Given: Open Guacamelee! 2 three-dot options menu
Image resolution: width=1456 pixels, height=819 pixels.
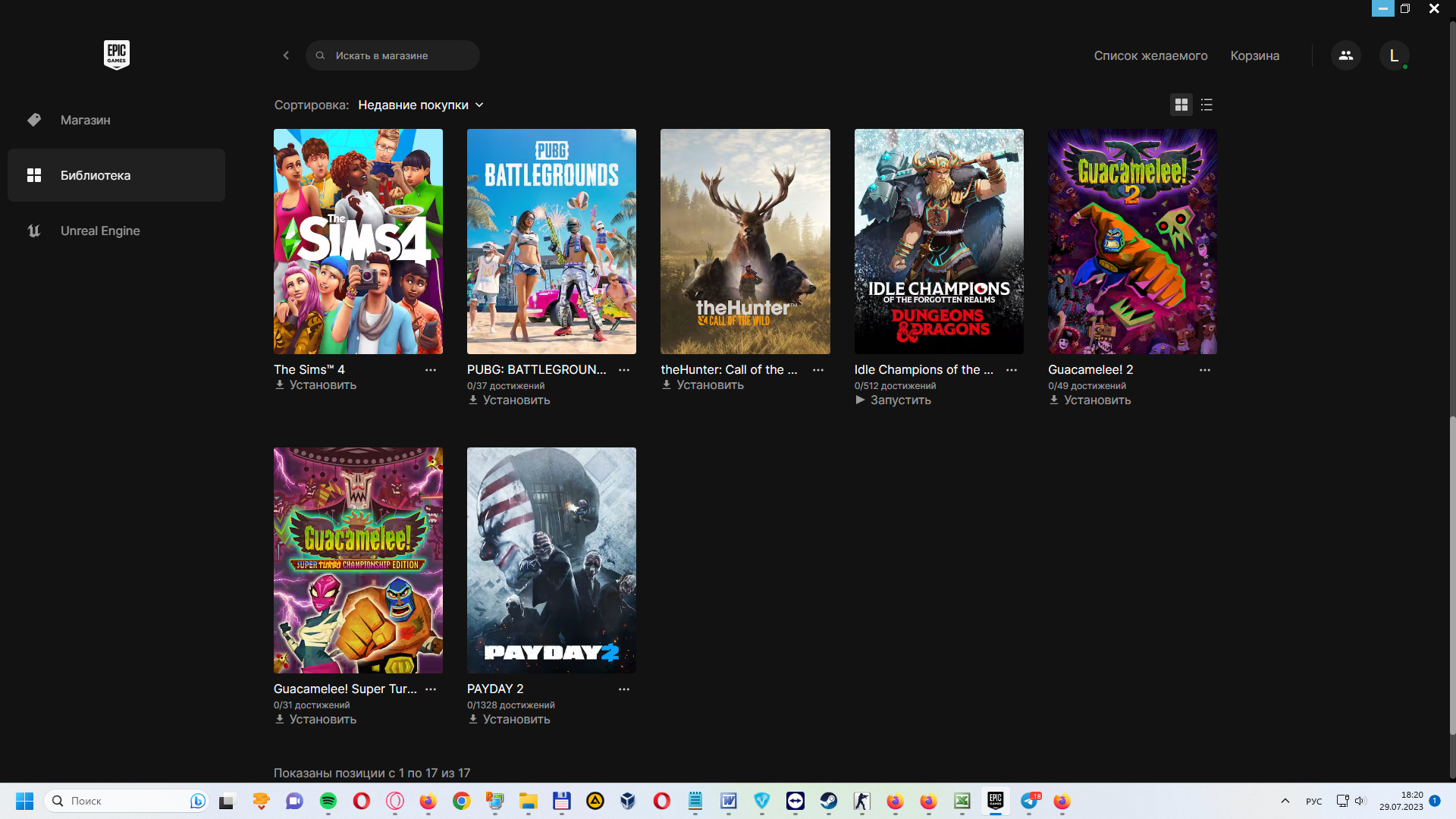Looking at the screenshot, I should tap(1205, 370).
